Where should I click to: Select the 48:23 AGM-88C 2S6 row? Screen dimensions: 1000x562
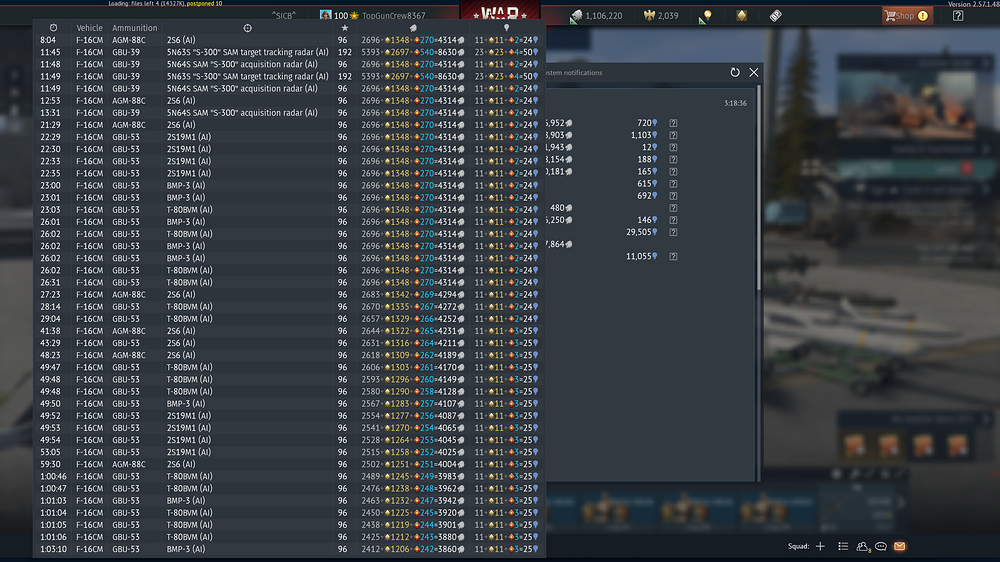click(x=290, y=355)
